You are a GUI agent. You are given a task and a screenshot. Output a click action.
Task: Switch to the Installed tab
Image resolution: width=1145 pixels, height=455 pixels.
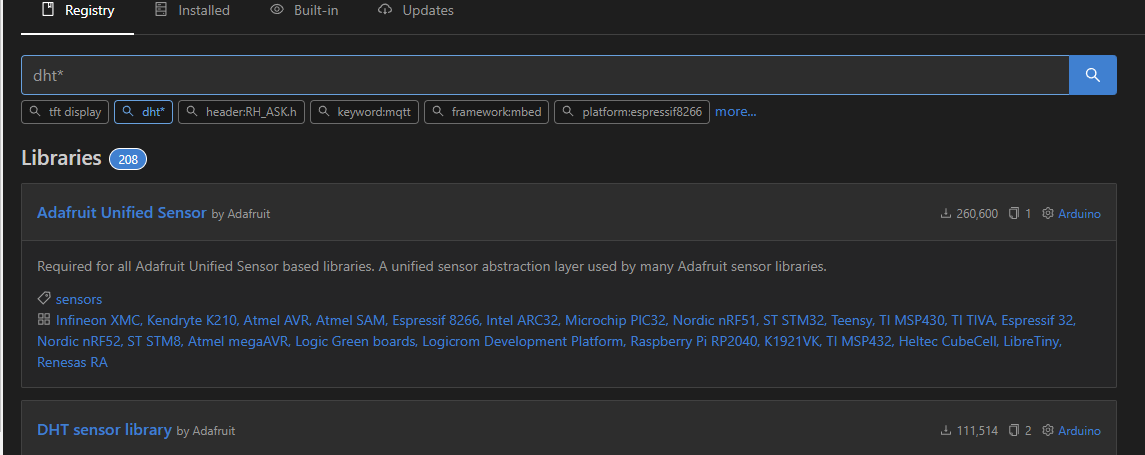192,10
